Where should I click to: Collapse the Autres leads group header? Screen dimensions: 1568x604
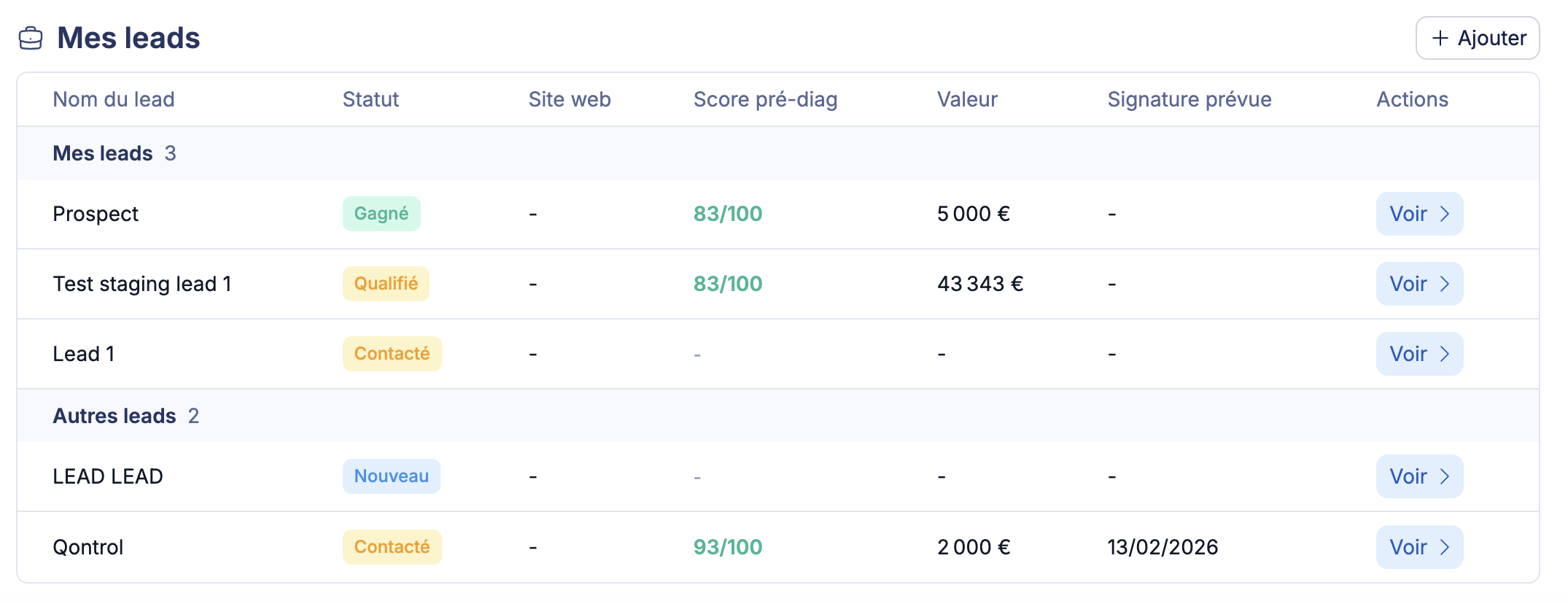tap(115, 416)
